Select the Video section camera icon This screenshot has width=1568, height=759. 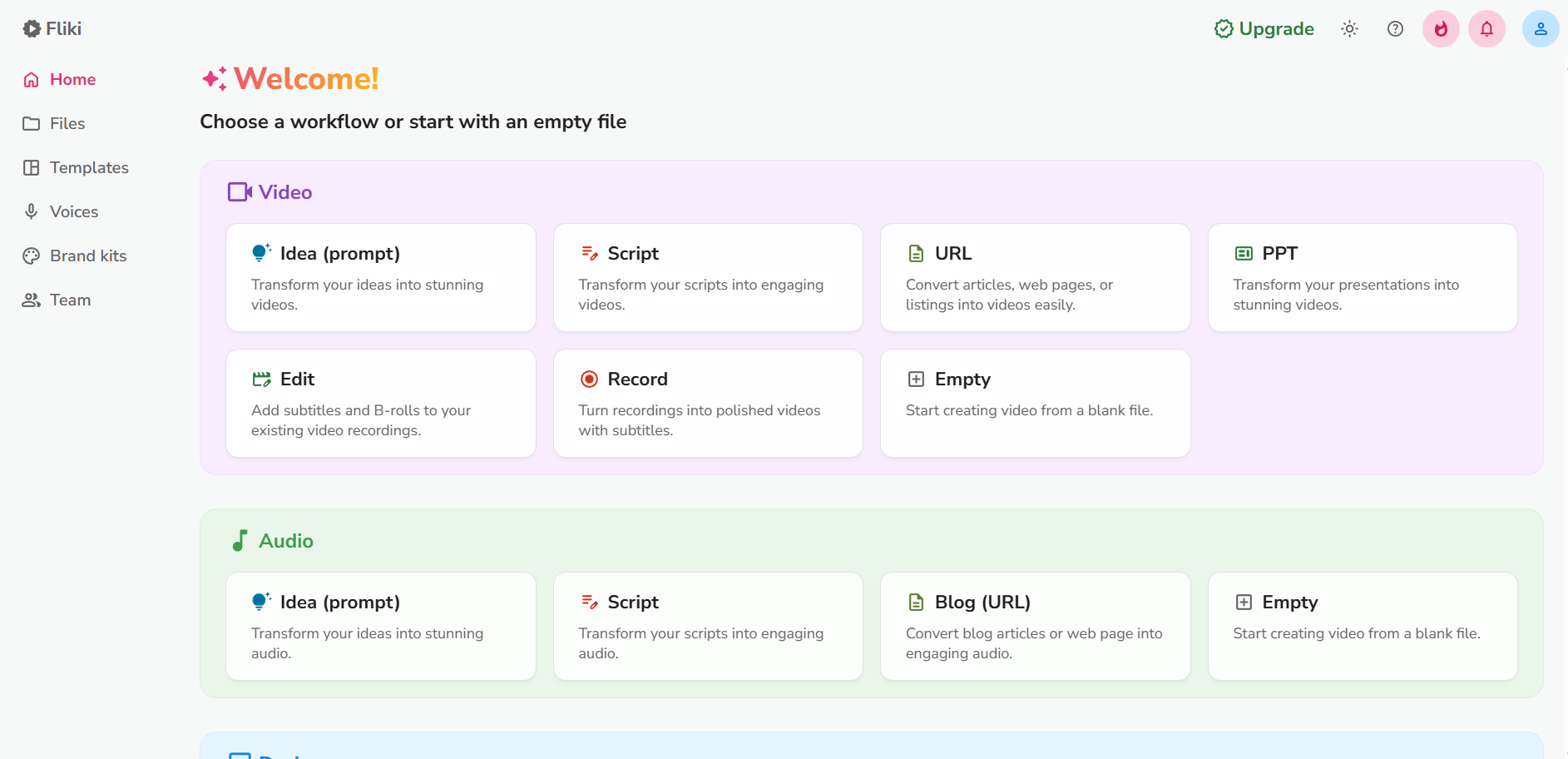pos(239,191)
